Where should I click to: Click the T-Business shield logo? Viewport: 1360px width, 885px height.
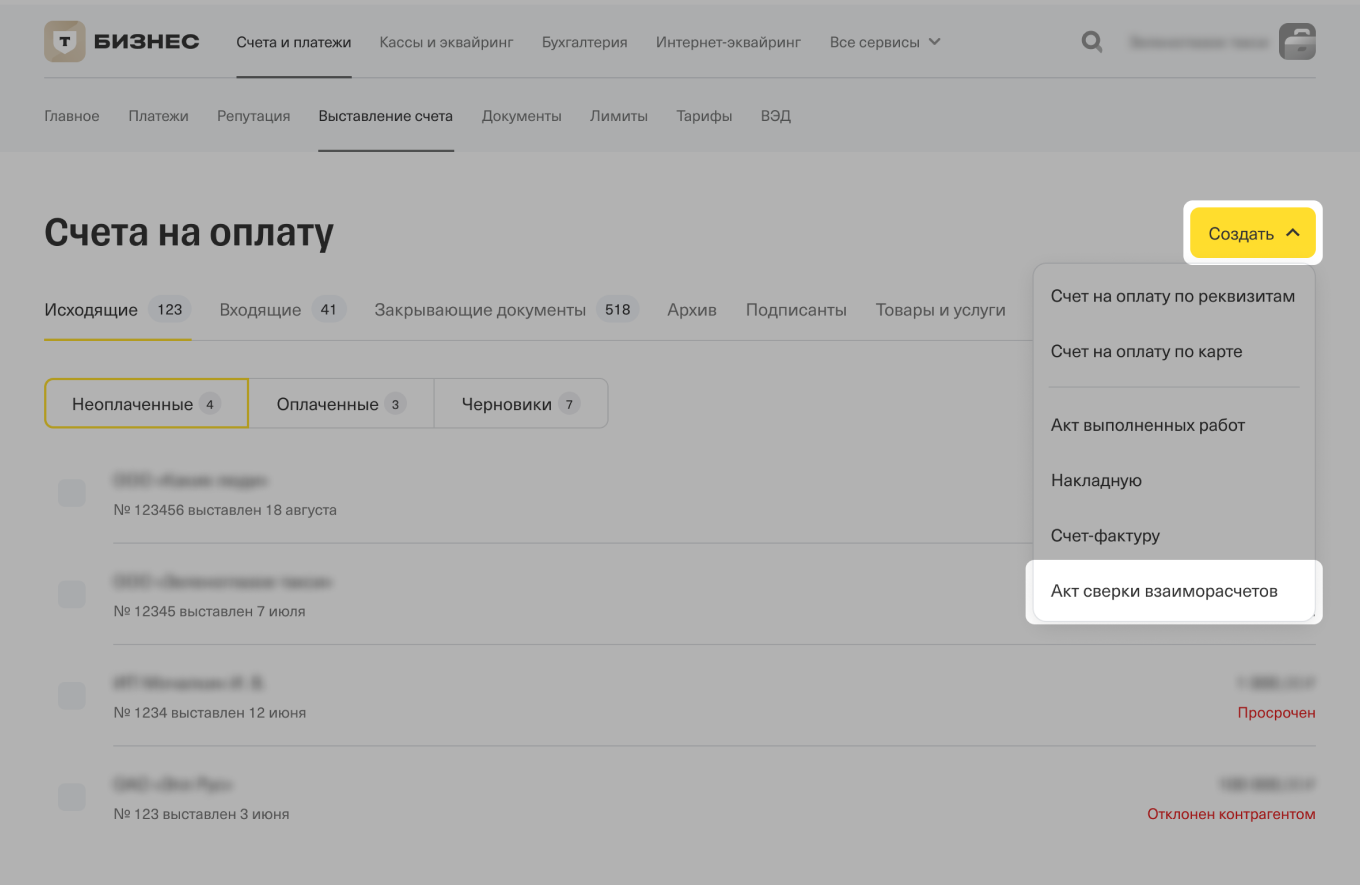point(65,42)
